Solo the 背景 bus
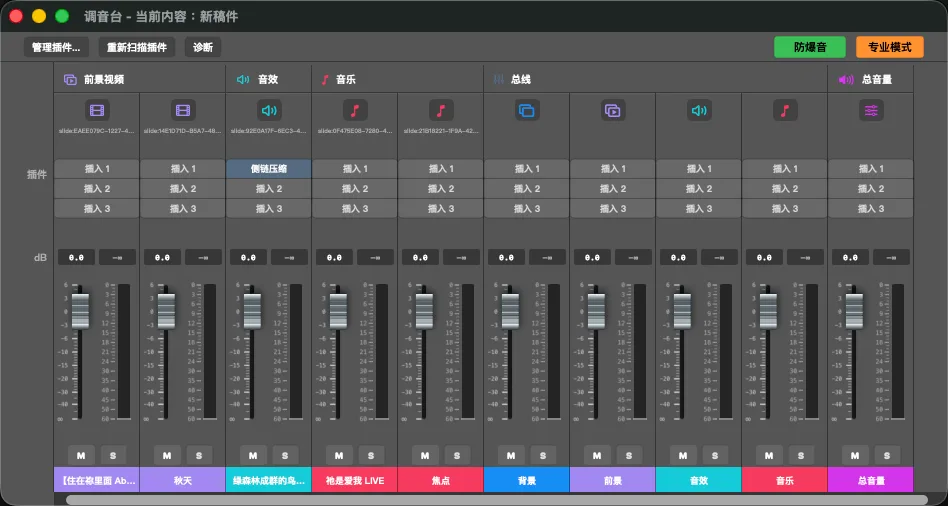The width and height of the screenshot is (948, 506). click(x=543, y=455)
